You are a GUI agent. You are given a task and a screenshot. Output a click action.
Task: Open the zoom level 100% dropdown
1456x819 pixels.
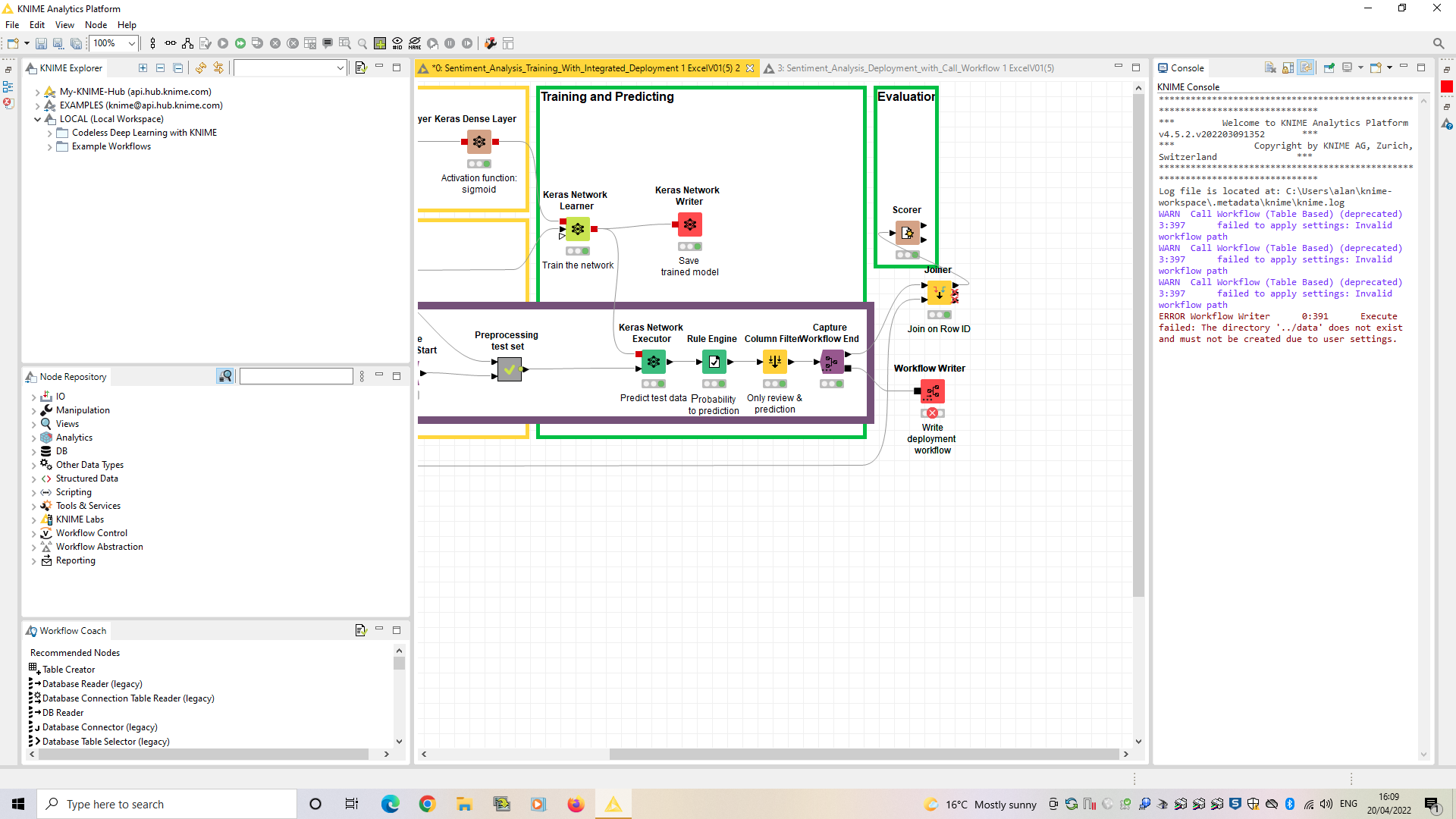131,44
